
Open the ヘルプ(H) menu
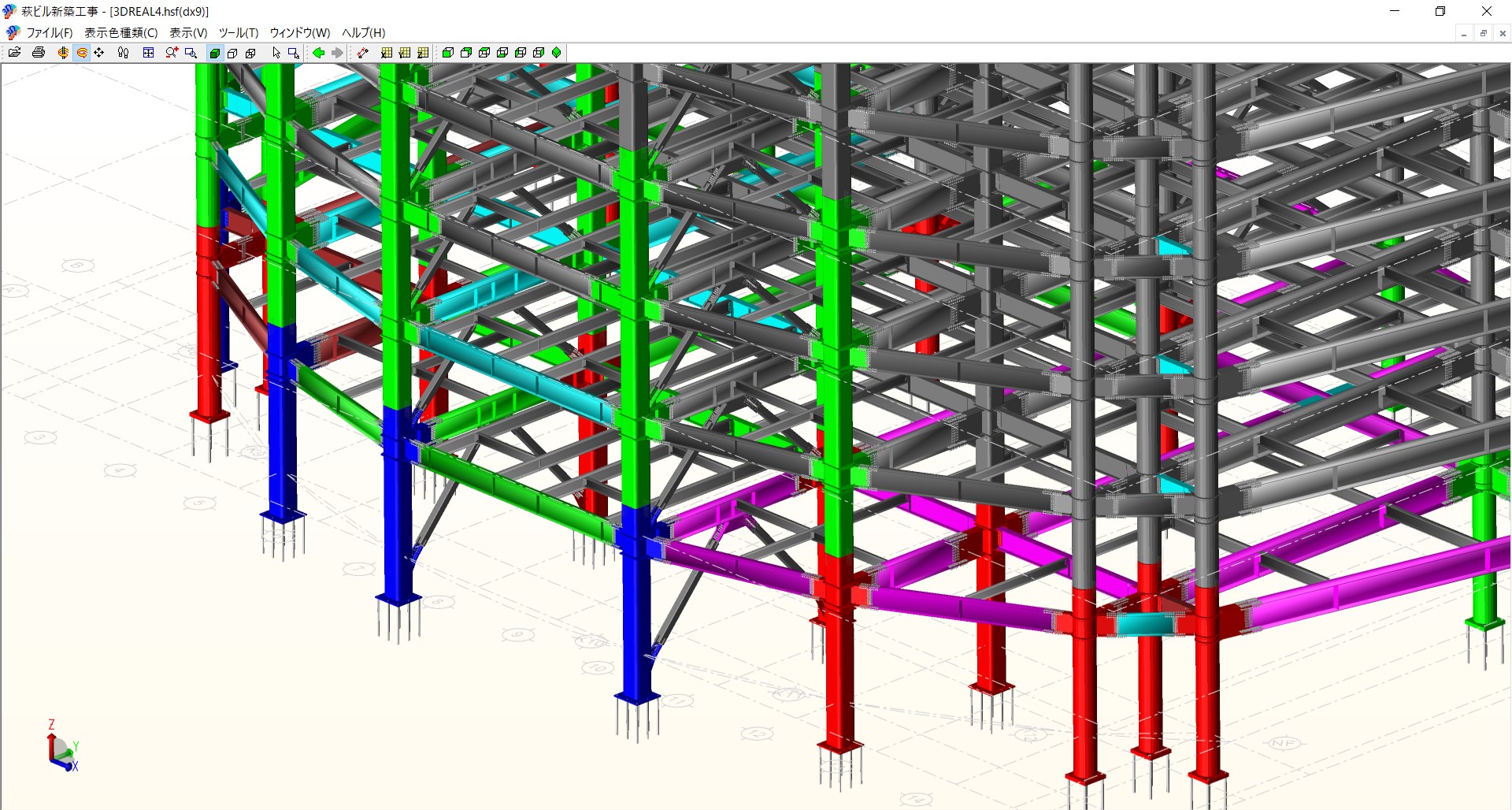tap(364, 32)
